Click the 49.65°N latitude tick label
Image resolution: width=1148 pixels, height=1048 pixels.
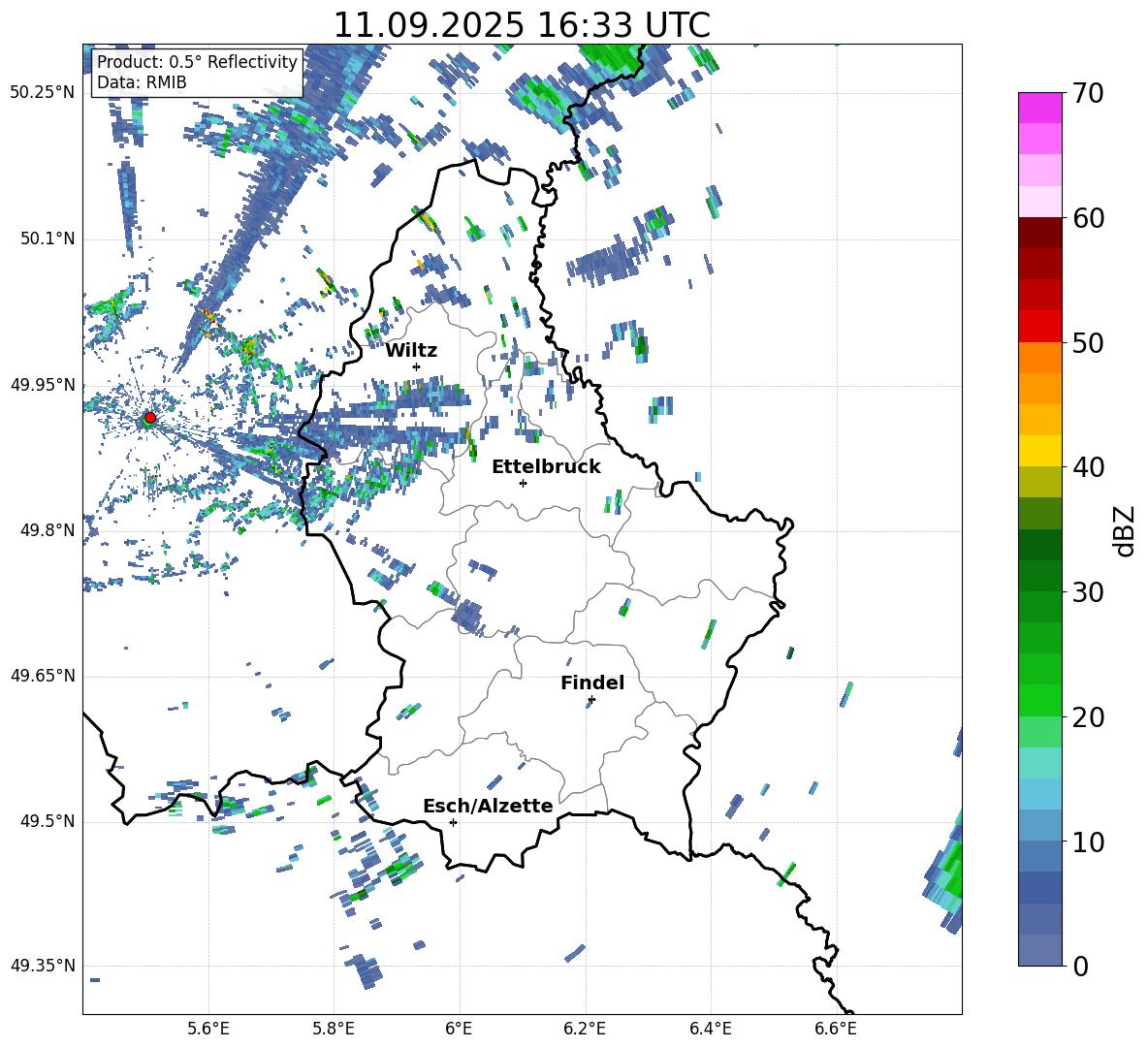pyautogui.click(x=43, y=676)
